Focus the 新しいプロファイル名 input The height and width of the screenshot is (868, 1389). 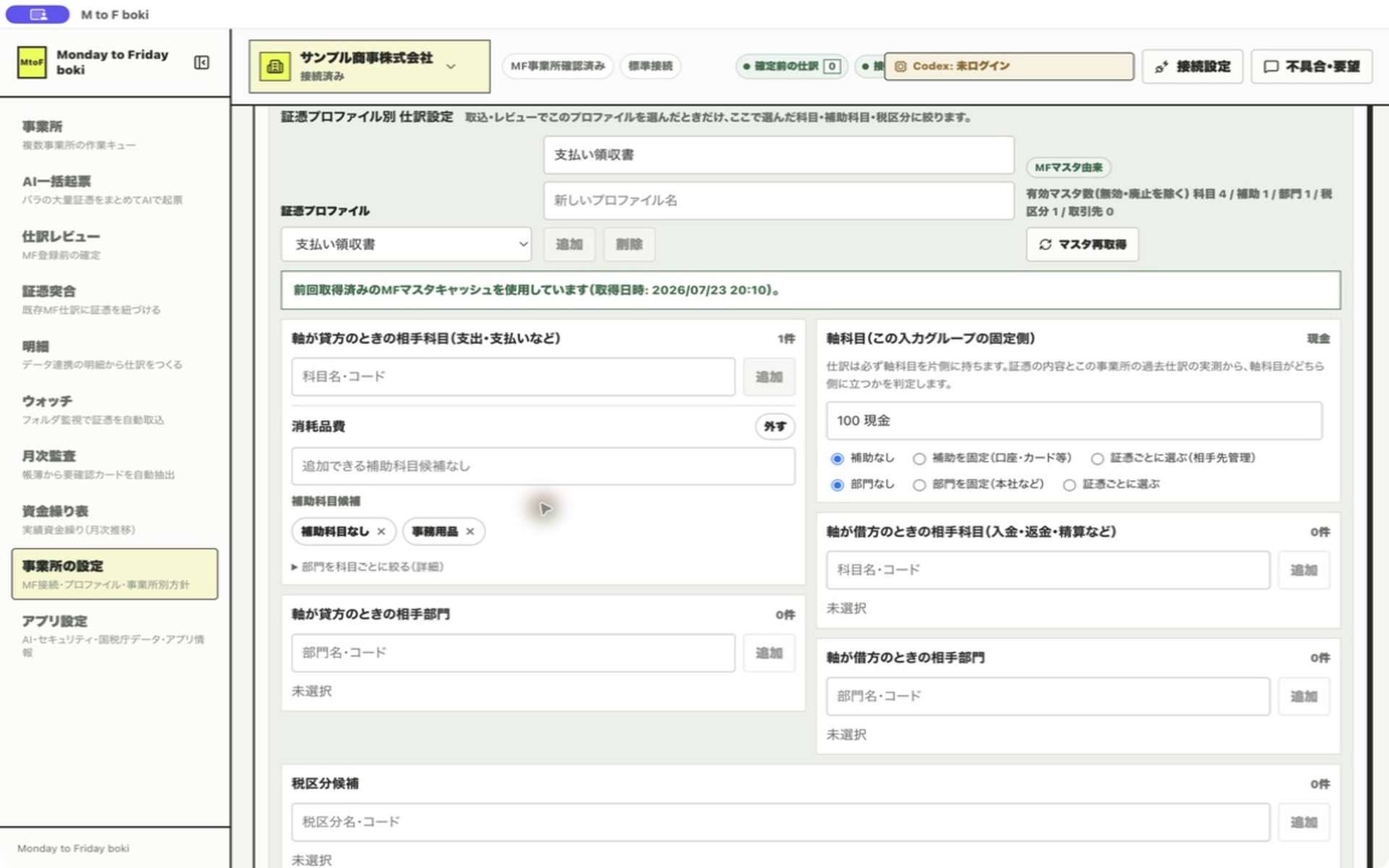pyautogui.click(x=778, y=200)
